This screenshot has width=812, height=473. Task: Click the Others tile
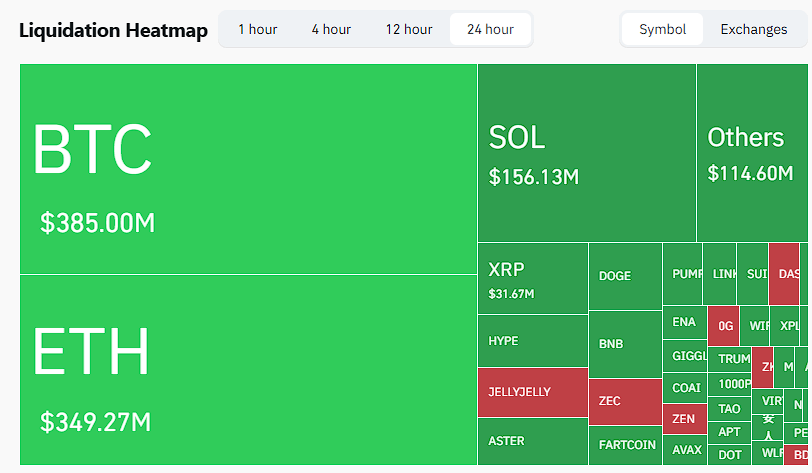coord(751,153)
